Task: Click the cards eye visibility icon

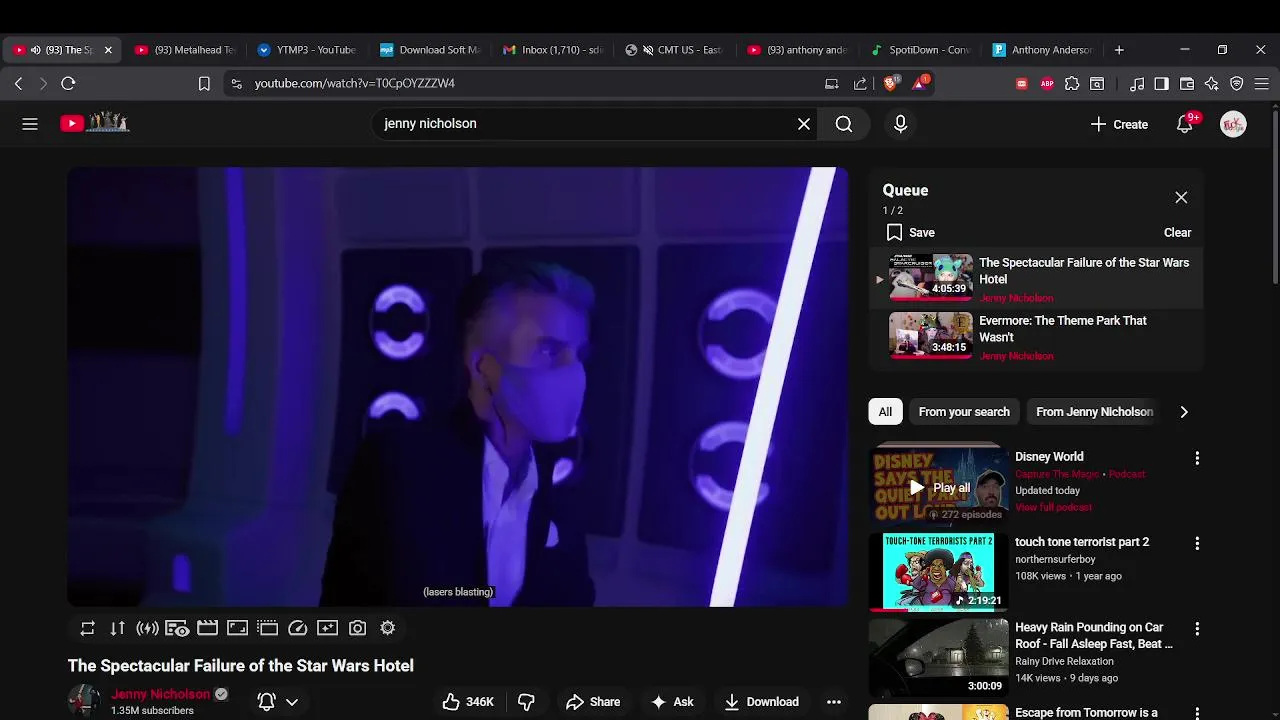Action: click(x=177, y=628)
